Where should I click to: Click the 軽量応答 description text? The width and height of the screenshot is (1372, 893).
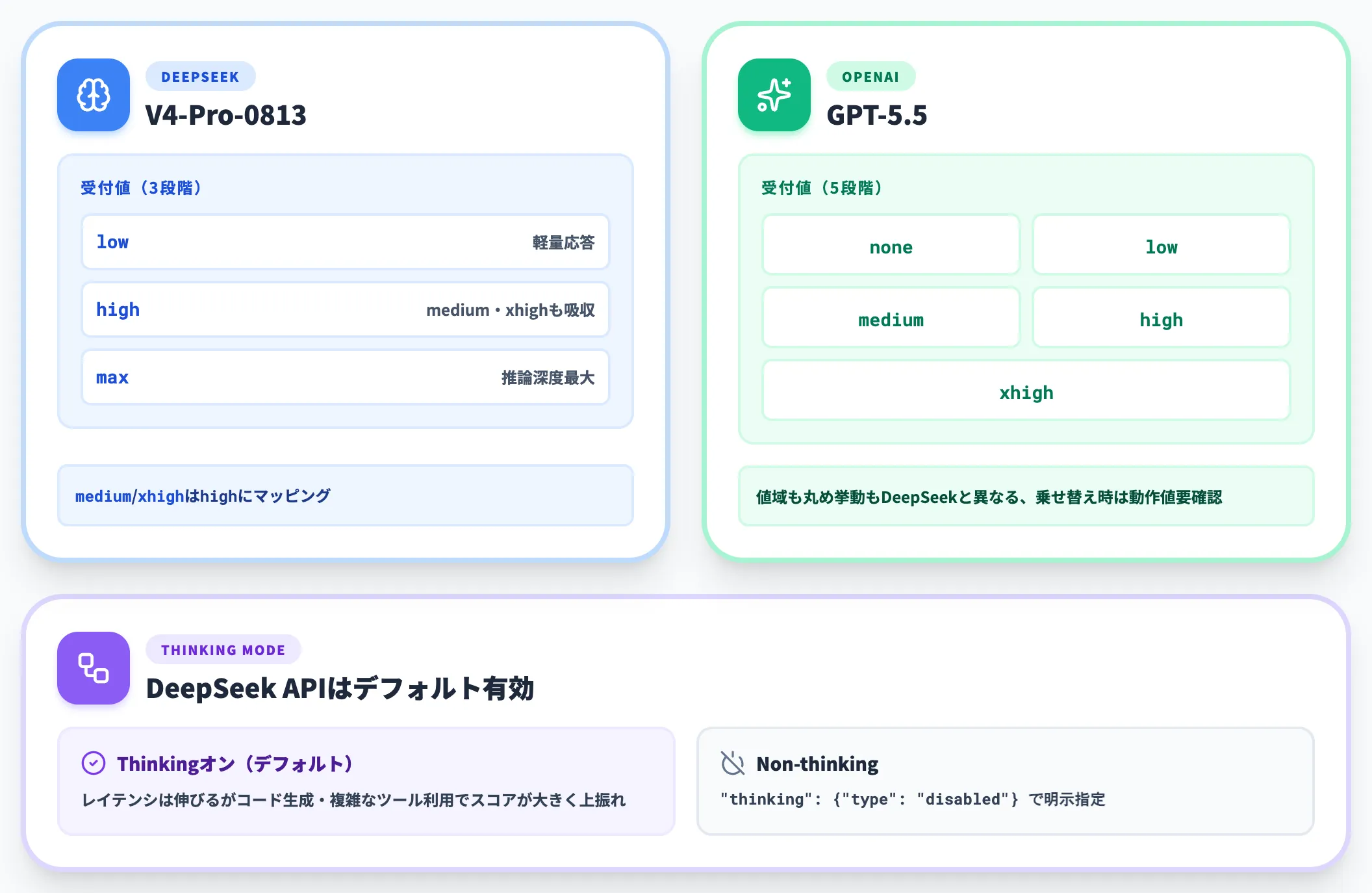(563, 242)
